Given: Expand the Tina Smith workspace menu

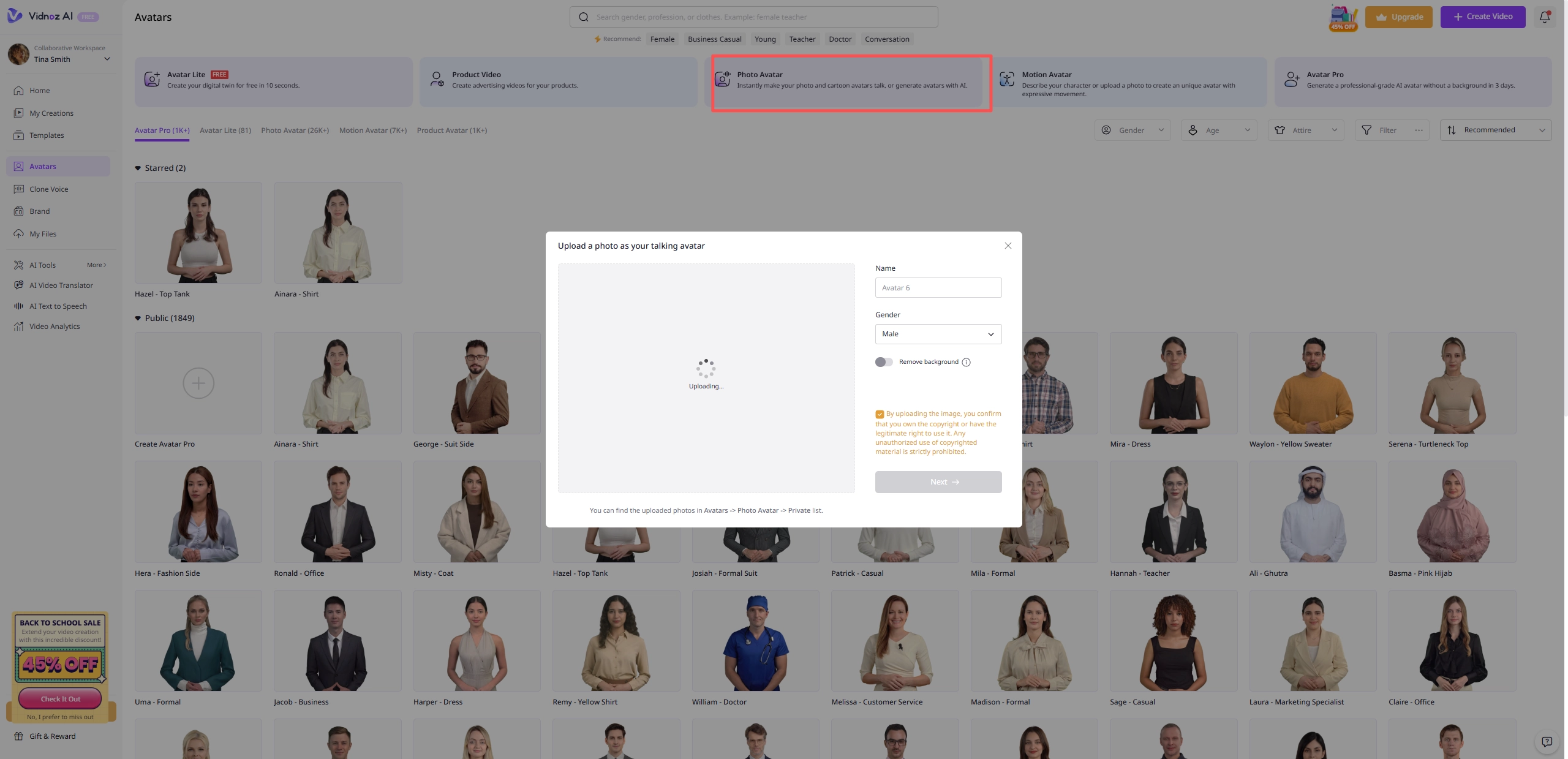Looking at the screenshot, I should coord(107,59).
